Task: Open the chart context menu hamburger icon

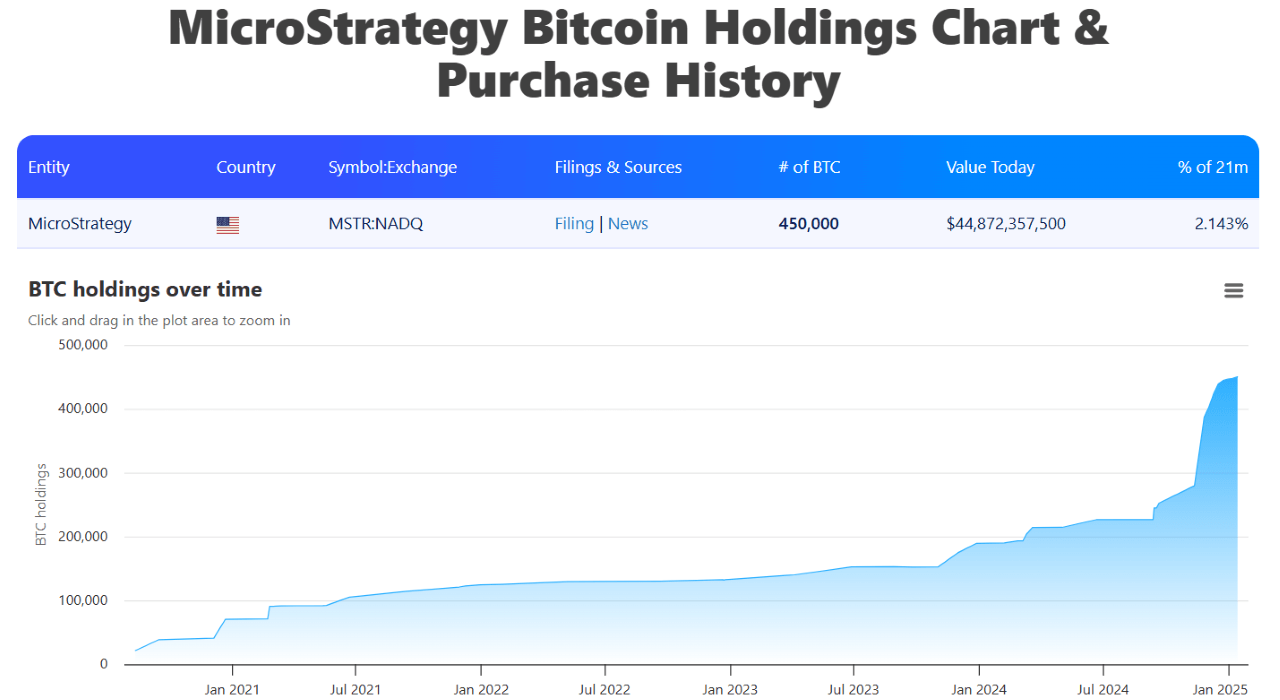Action: tap(1233, 290)
